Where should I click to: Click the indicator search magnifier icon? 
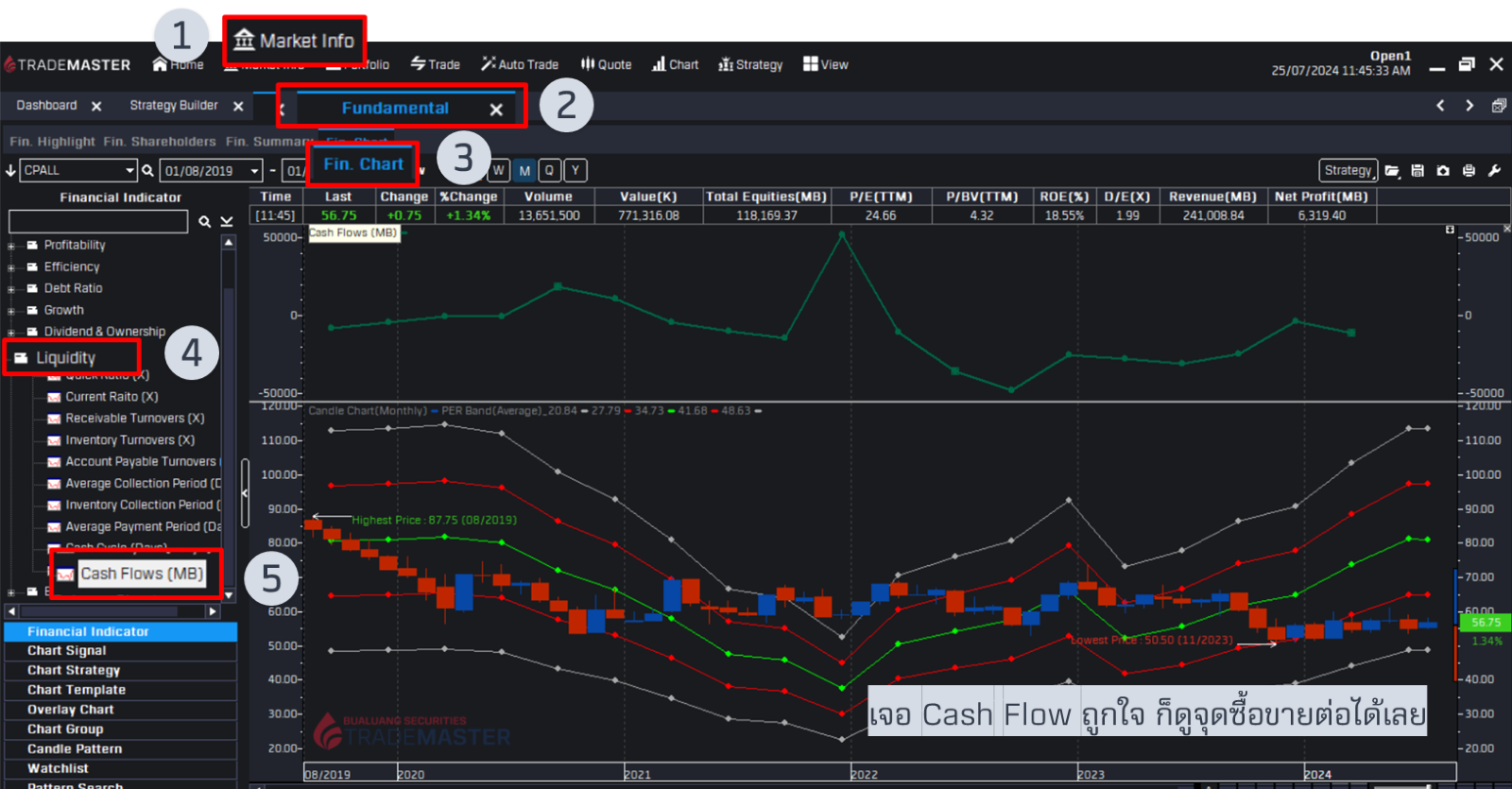[x=204, y=221]
